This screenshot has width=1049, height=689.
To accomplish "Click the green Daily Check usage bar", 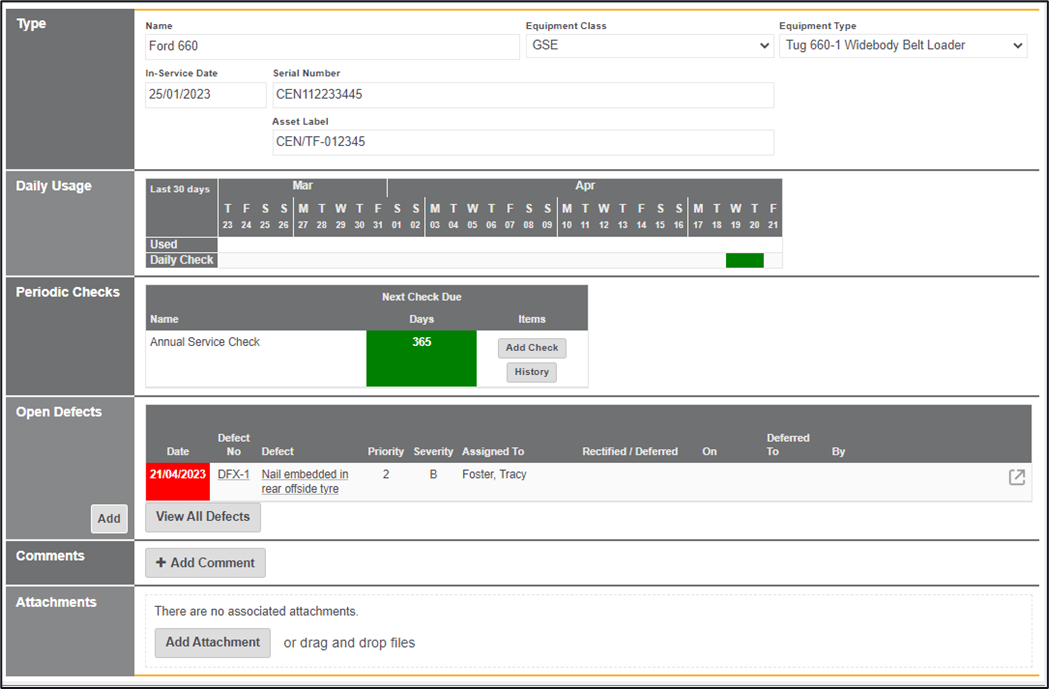I will click(x=744, y=260).
